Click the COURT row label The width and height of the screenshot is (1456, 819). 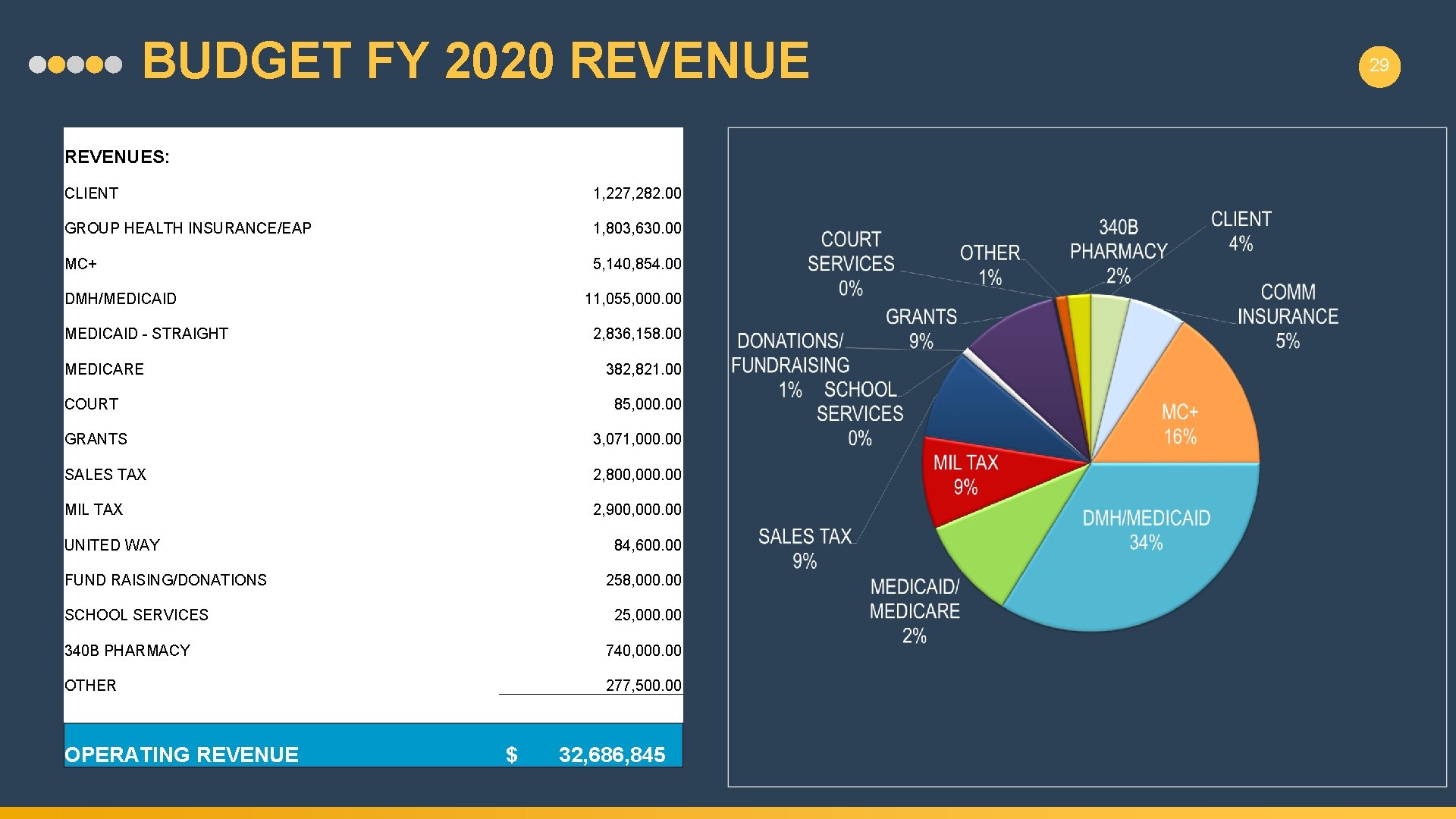[92, 404]
